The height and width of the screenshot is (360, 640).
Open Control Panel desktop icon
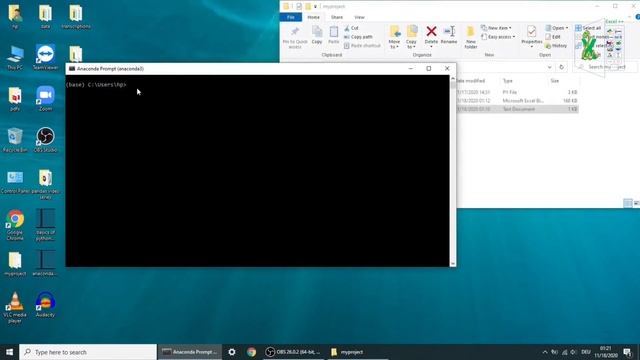click(x=15, y=182)
